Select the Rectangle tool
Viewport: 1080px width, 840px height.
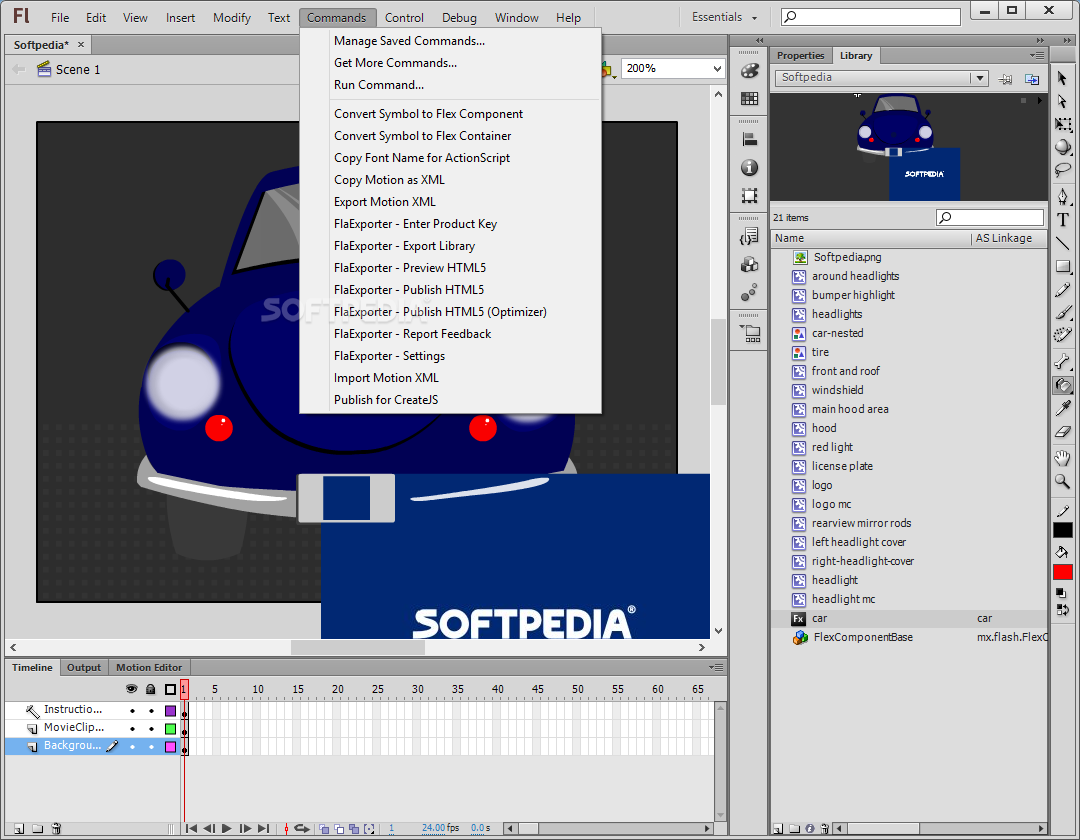click(x=1063, y=266)
